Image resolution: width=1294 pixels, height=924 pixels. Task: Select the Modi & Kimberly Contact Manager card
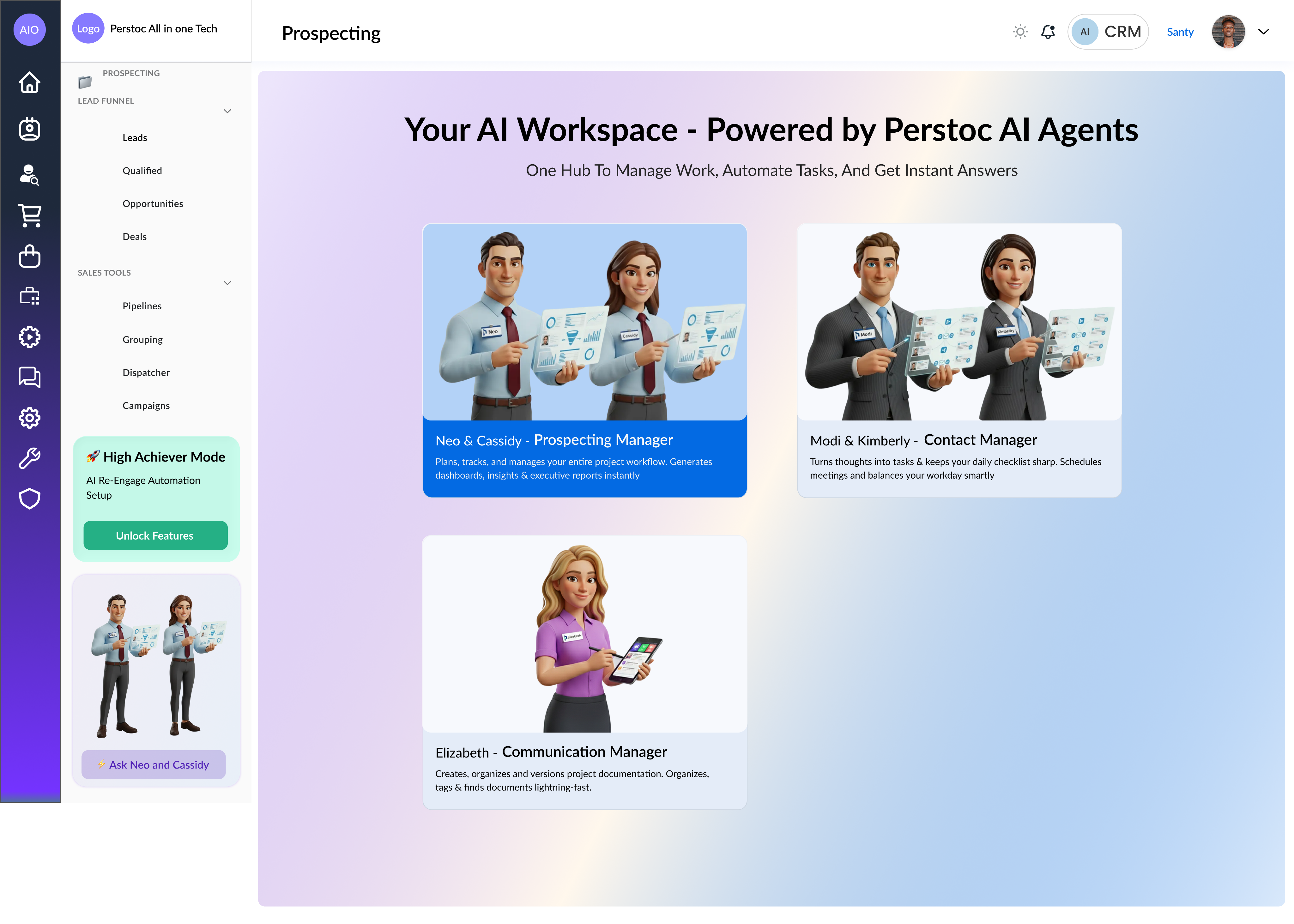pos(959,360)
